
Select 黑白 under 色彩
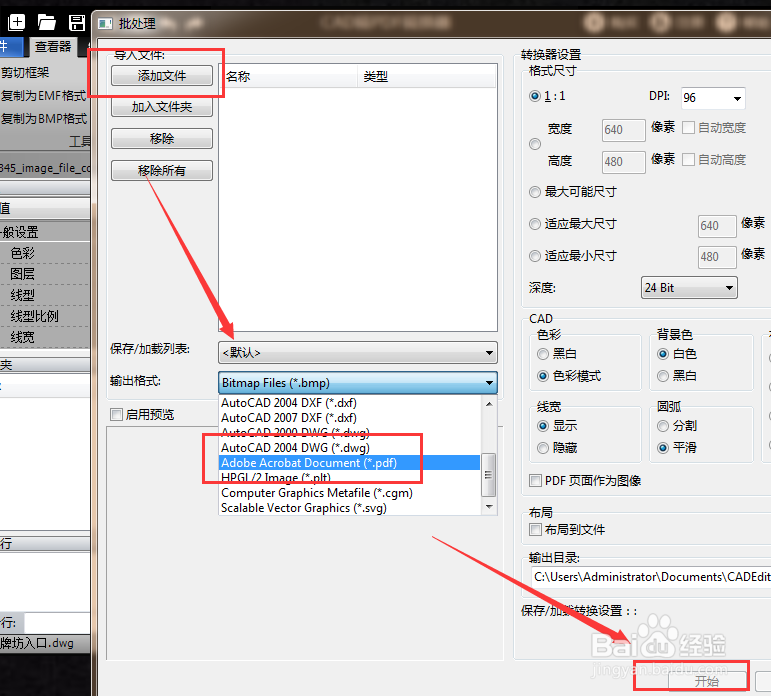pos(543,354)
